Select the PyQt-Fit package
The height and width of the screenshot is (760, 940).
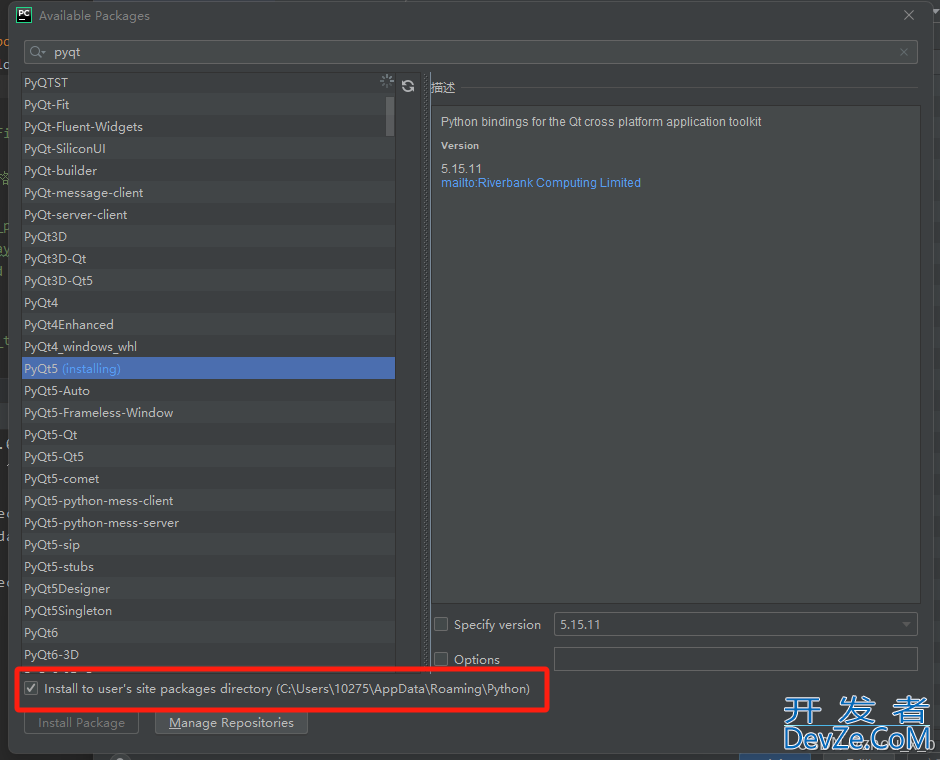coord(208,105)
